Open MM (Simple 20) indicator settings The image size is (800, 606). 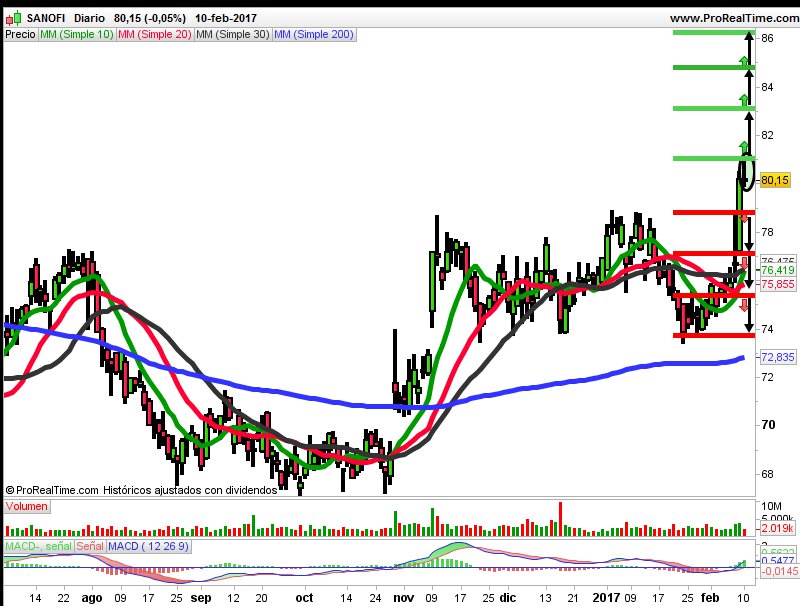(155, 35)
